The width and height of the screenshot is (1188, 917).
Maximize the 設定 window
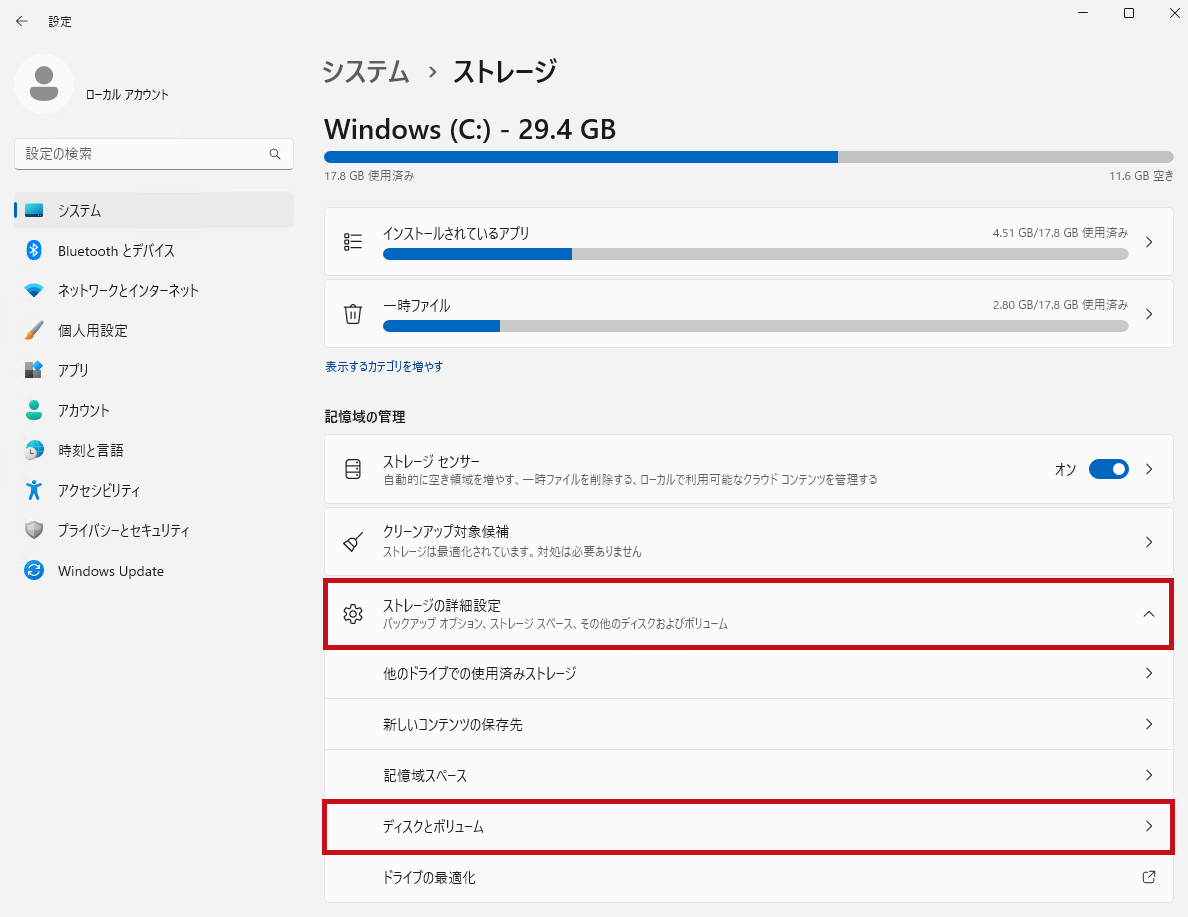pos(1129,13)
